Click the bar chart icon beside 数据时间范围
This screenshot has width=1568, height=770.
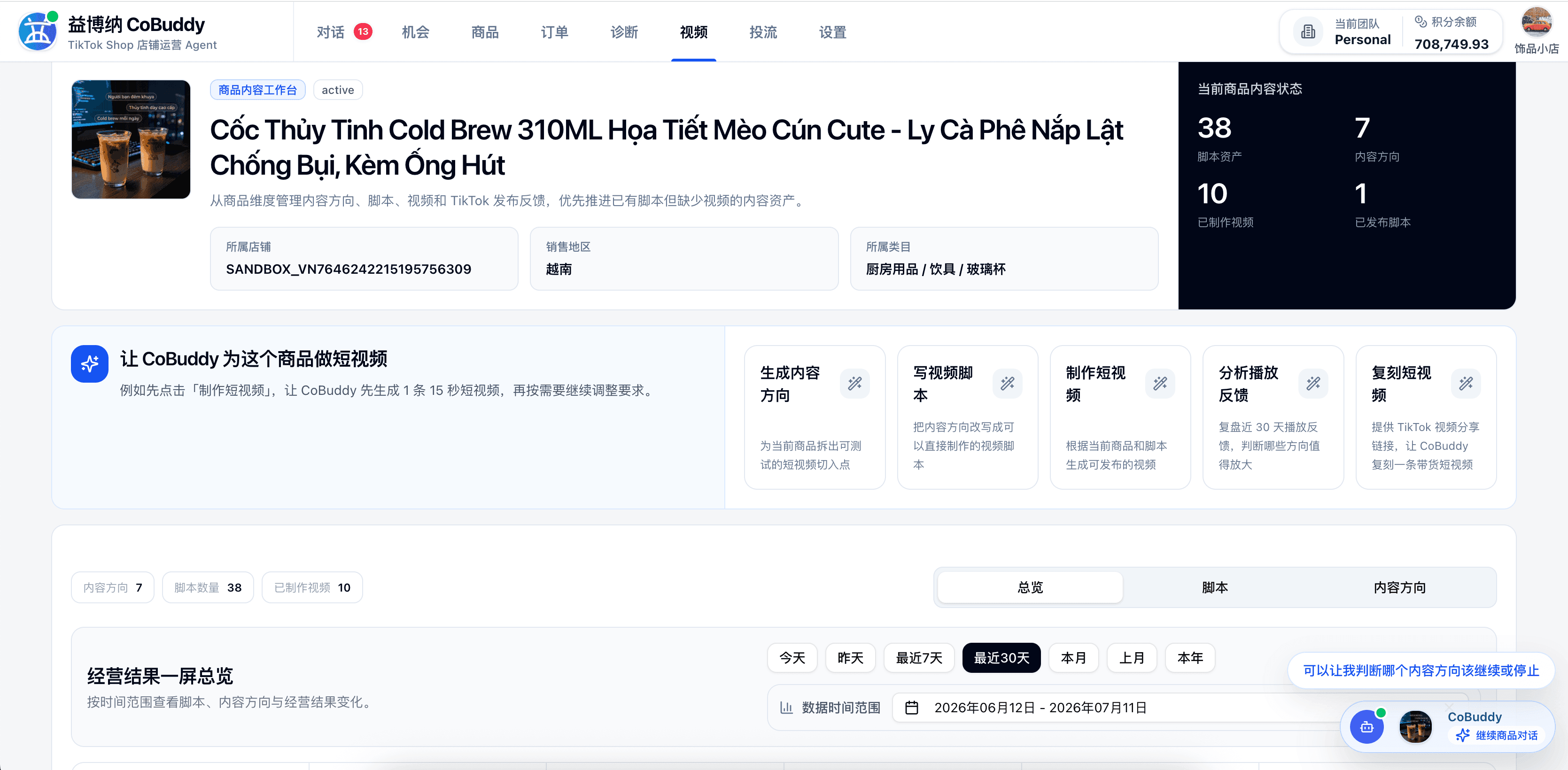click(786, 708)
